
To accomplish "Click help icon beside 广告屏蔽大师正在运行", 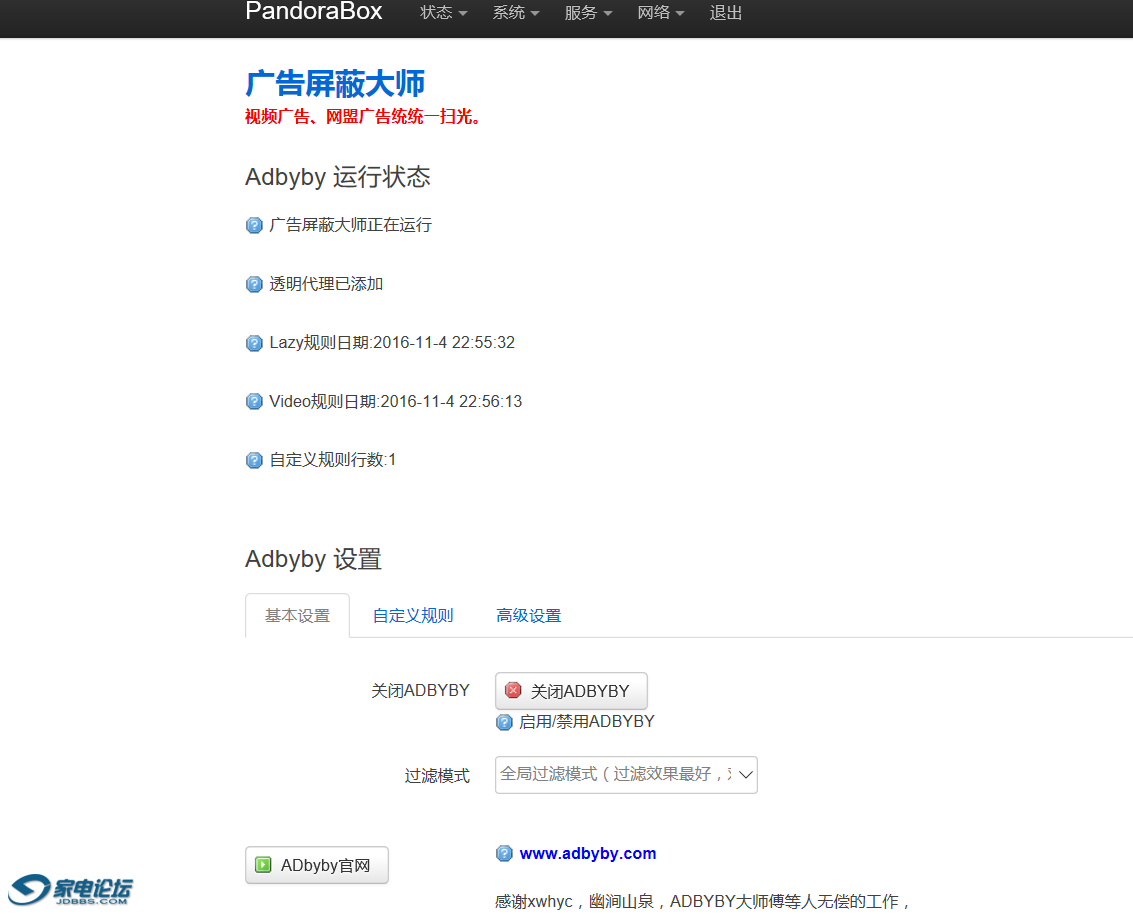I will coord(254,225).
